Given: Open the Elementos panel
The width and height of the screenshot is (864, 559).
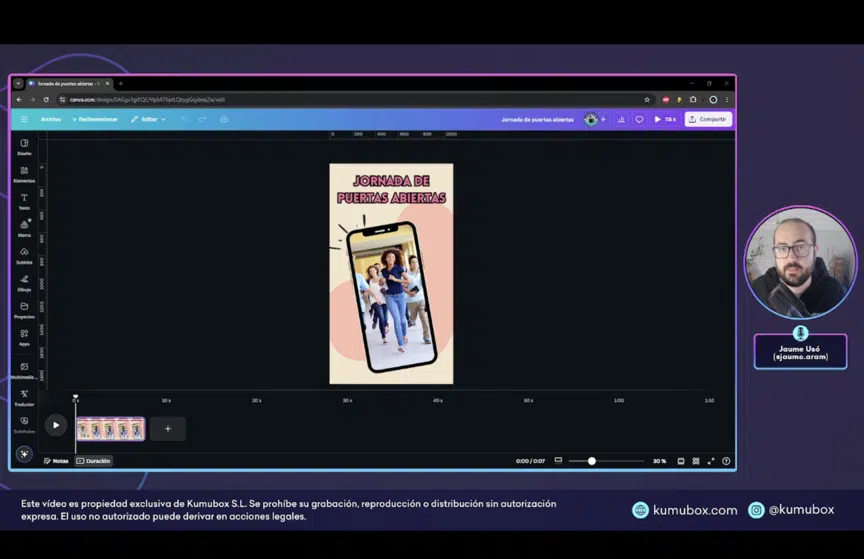Looking at the screenshot, I should (24, 174).
